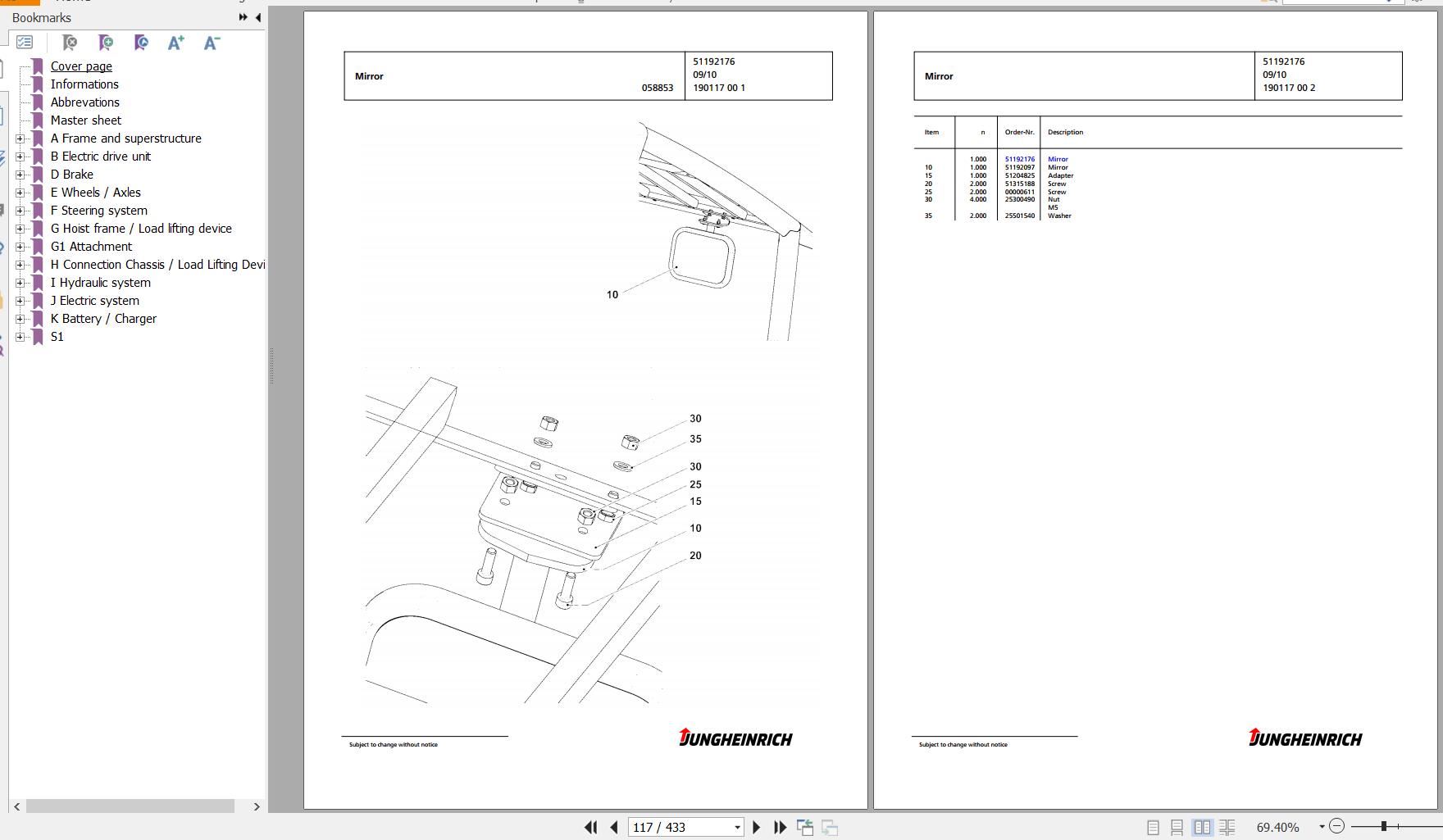Image resolution: width=1443 pixels, height=840 pixels.
Task: Adjust the zoom slider handle
Action: [x=1383, y=826]
